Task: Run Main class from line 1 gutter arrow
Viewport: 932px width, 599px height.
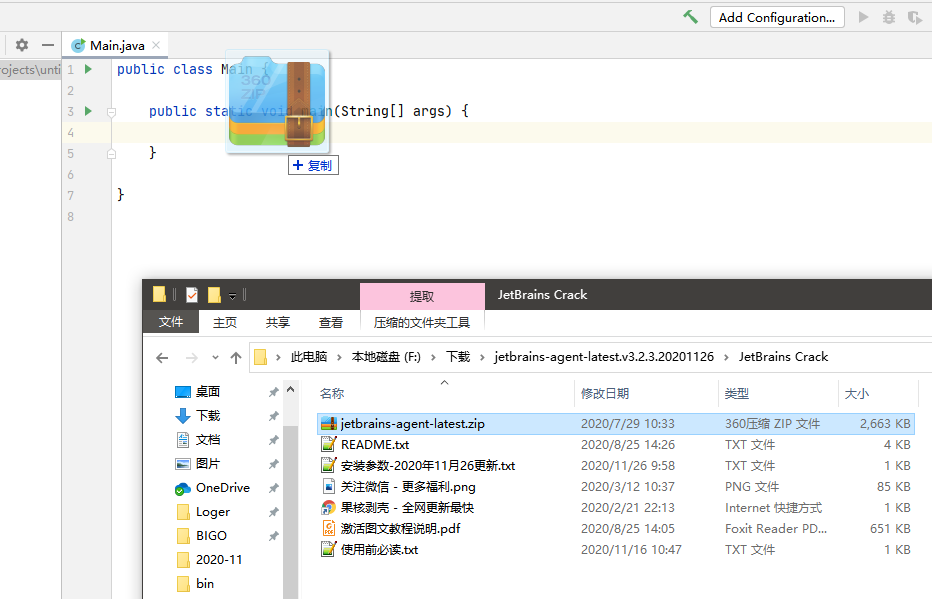Action: click(88, 69)
